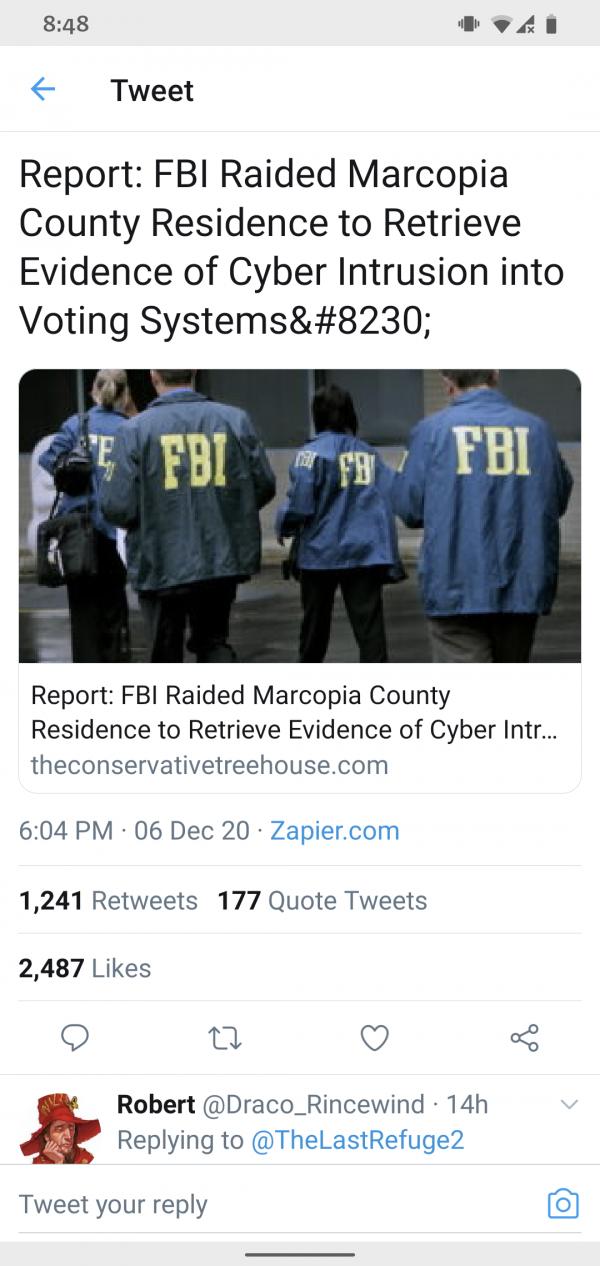This screenshot has height=1266, width=600.
Task: Like the tweet with heart icon
Action: coord(374,1038)
